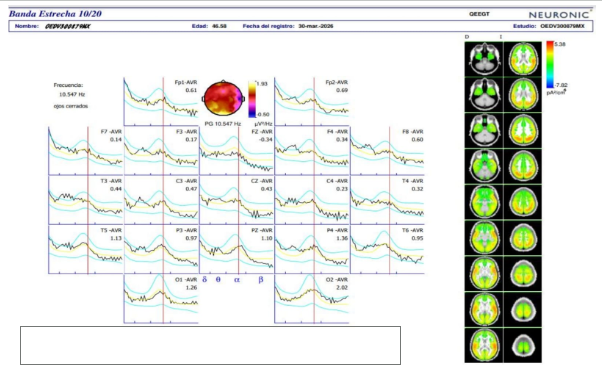602x370 pixels.
Task: Select the F7-AVR spectrum plot
Action: [x=86, y=151]
